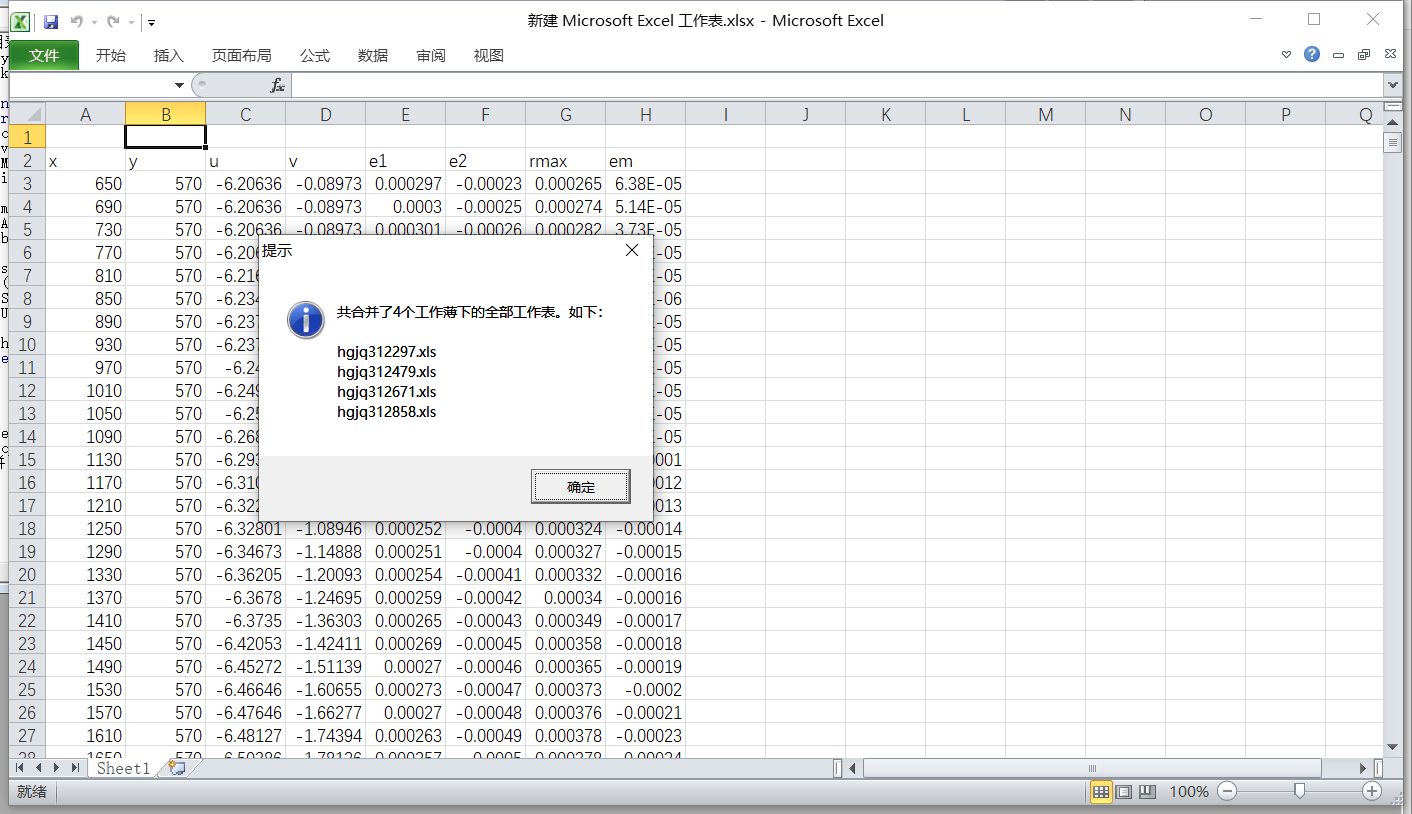Select row header 20
The height and width of the screenshot is (814, 1412).
point(27,574)
